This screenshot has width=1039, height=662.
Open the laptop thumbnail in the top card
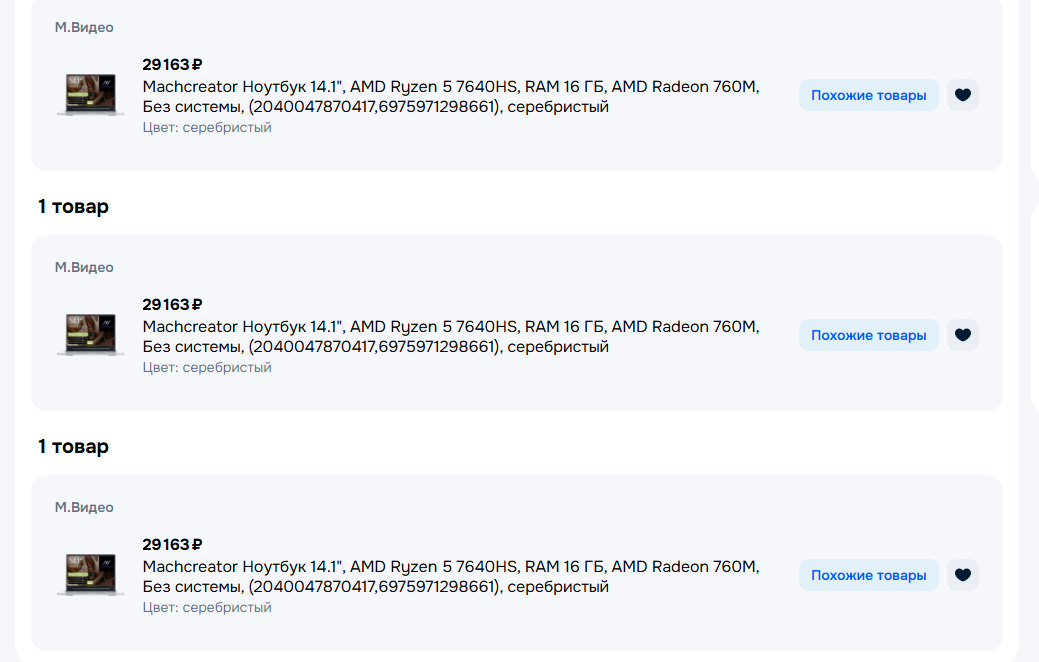coord(91,94)
